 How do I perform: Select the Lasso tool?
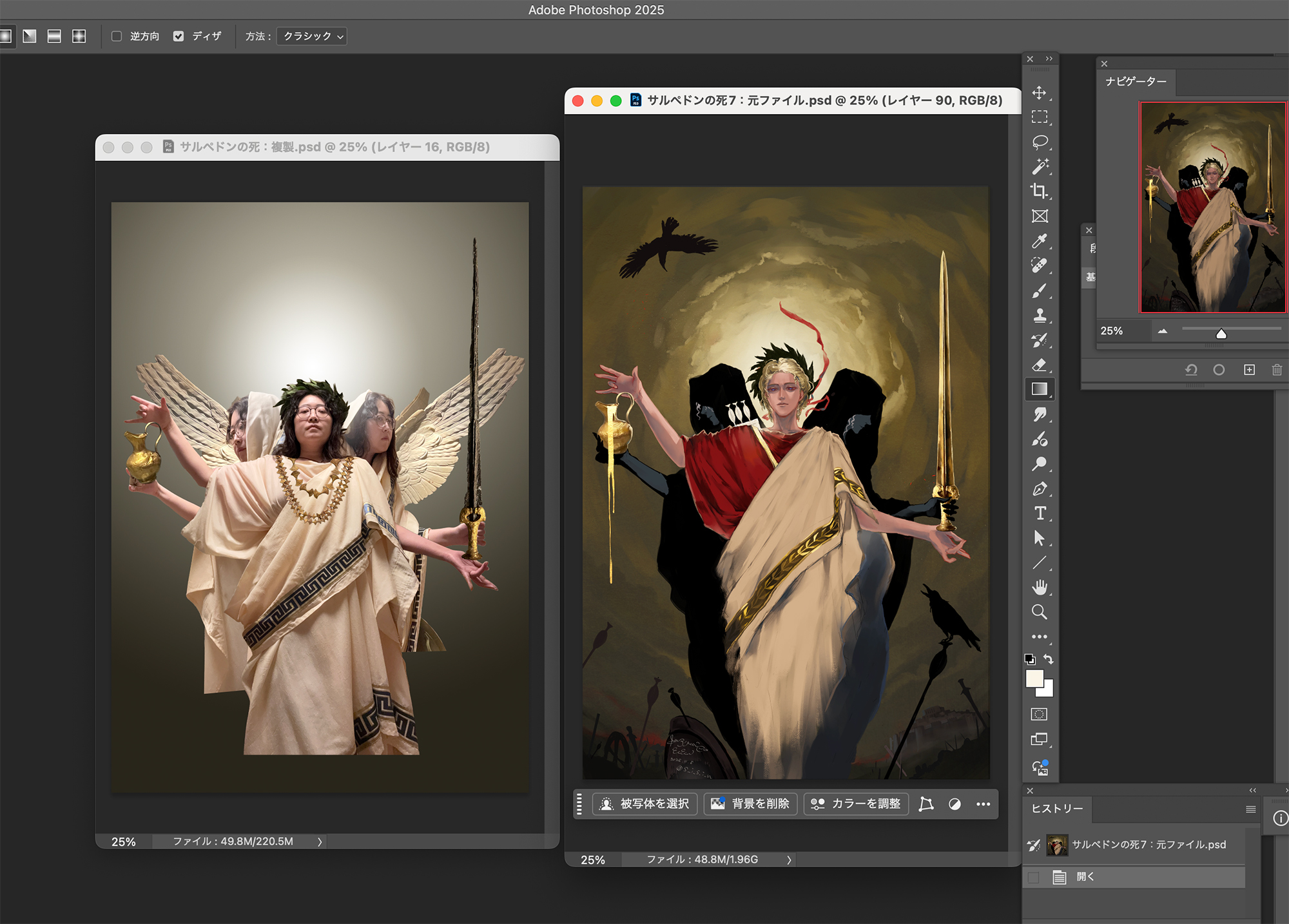(1039, 142)
